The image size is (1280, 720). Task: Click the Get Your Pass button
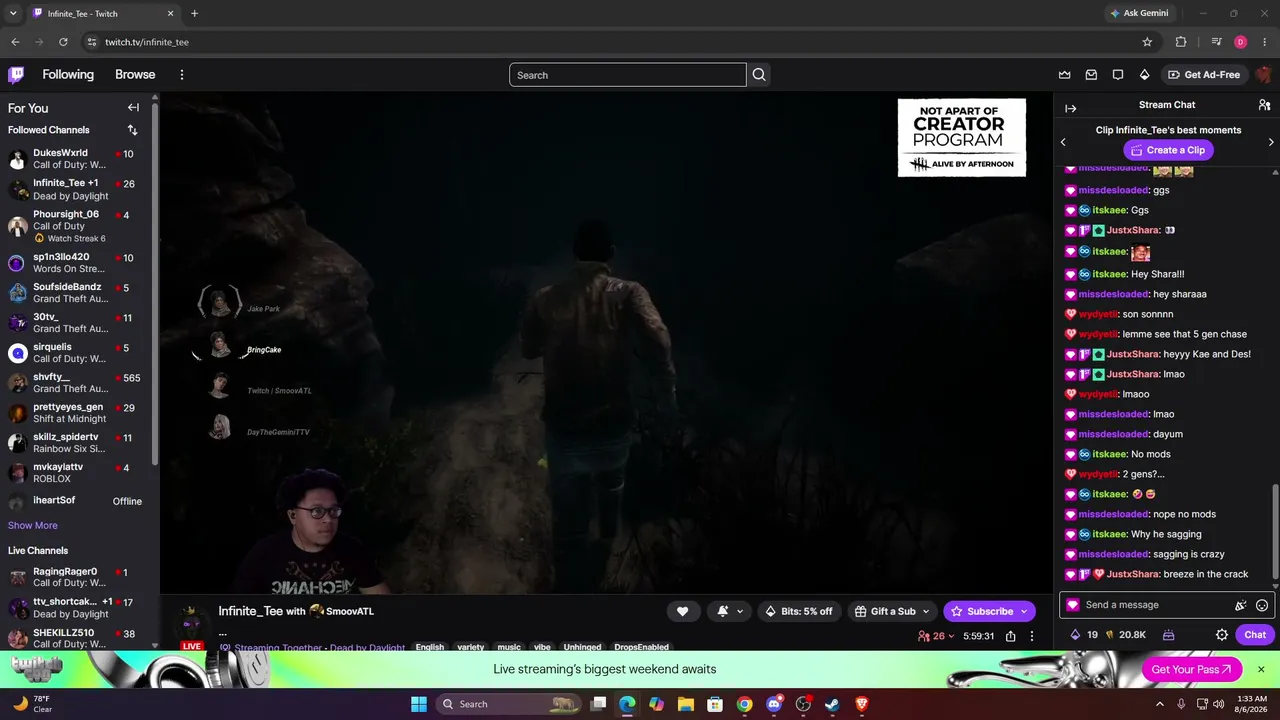1192,670
